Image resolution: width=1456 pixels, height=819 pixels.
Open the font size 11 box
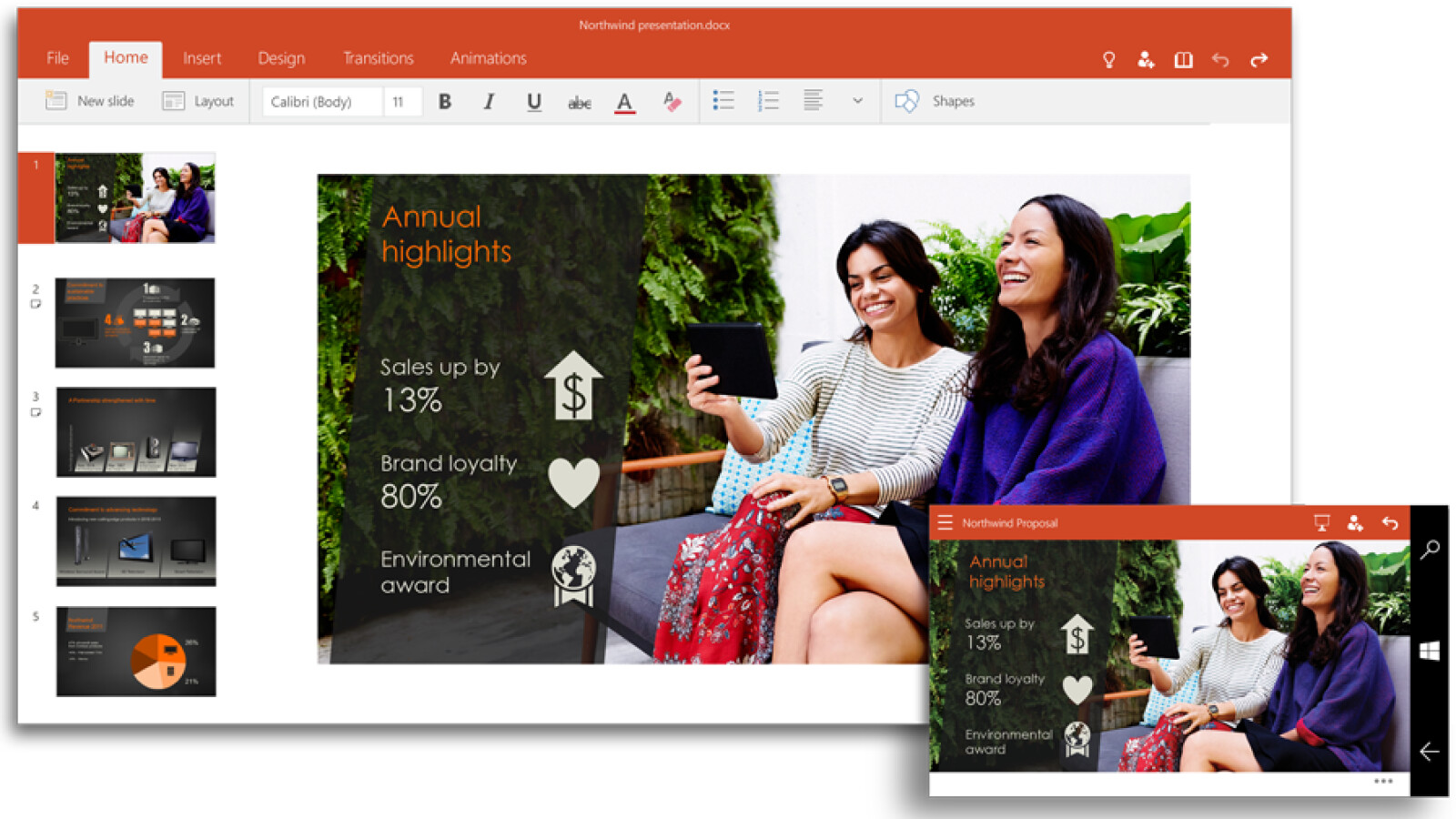[x=401, y=101]
